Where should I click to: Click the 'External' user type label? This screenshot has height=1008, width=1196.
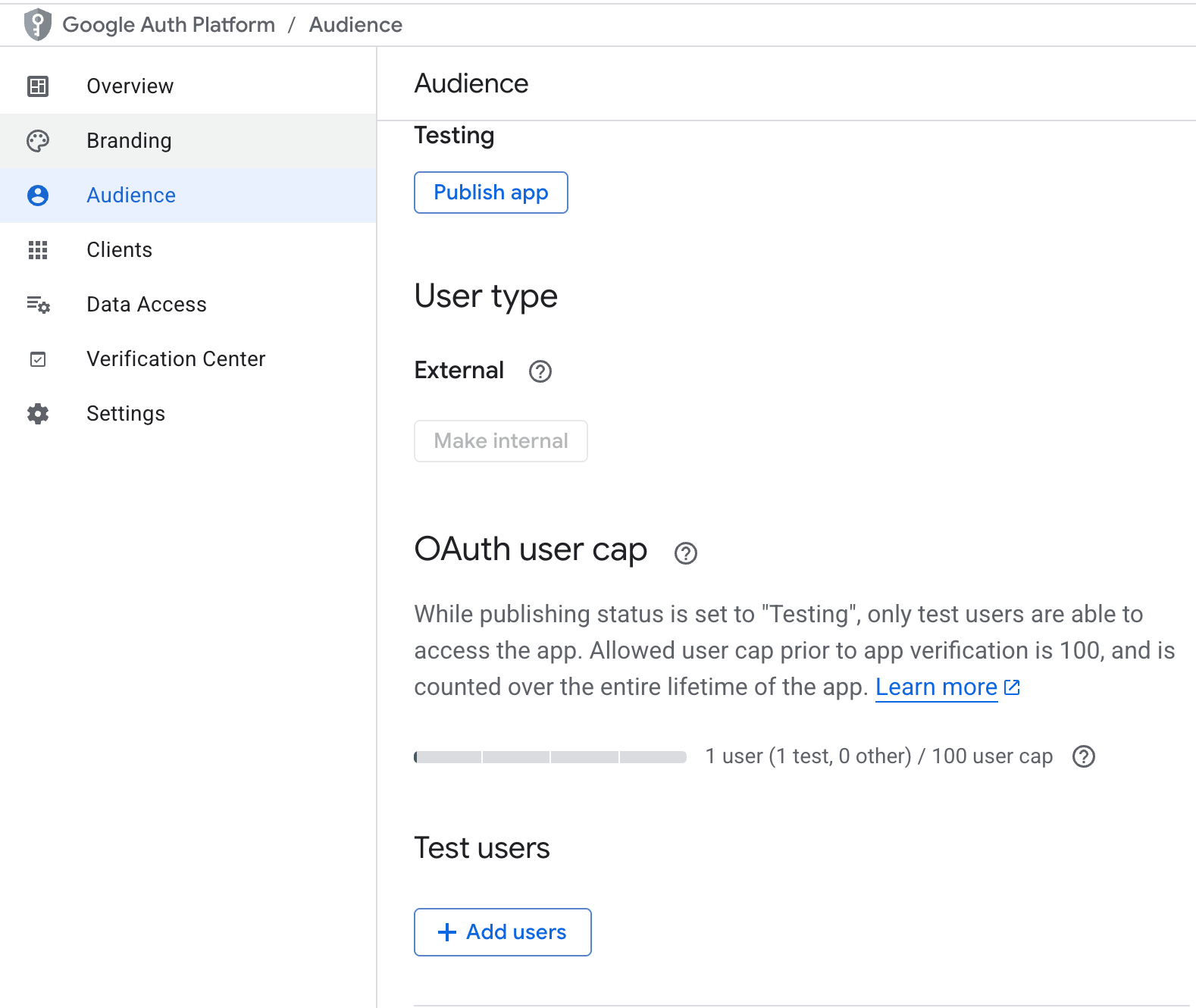coord(459,371)
